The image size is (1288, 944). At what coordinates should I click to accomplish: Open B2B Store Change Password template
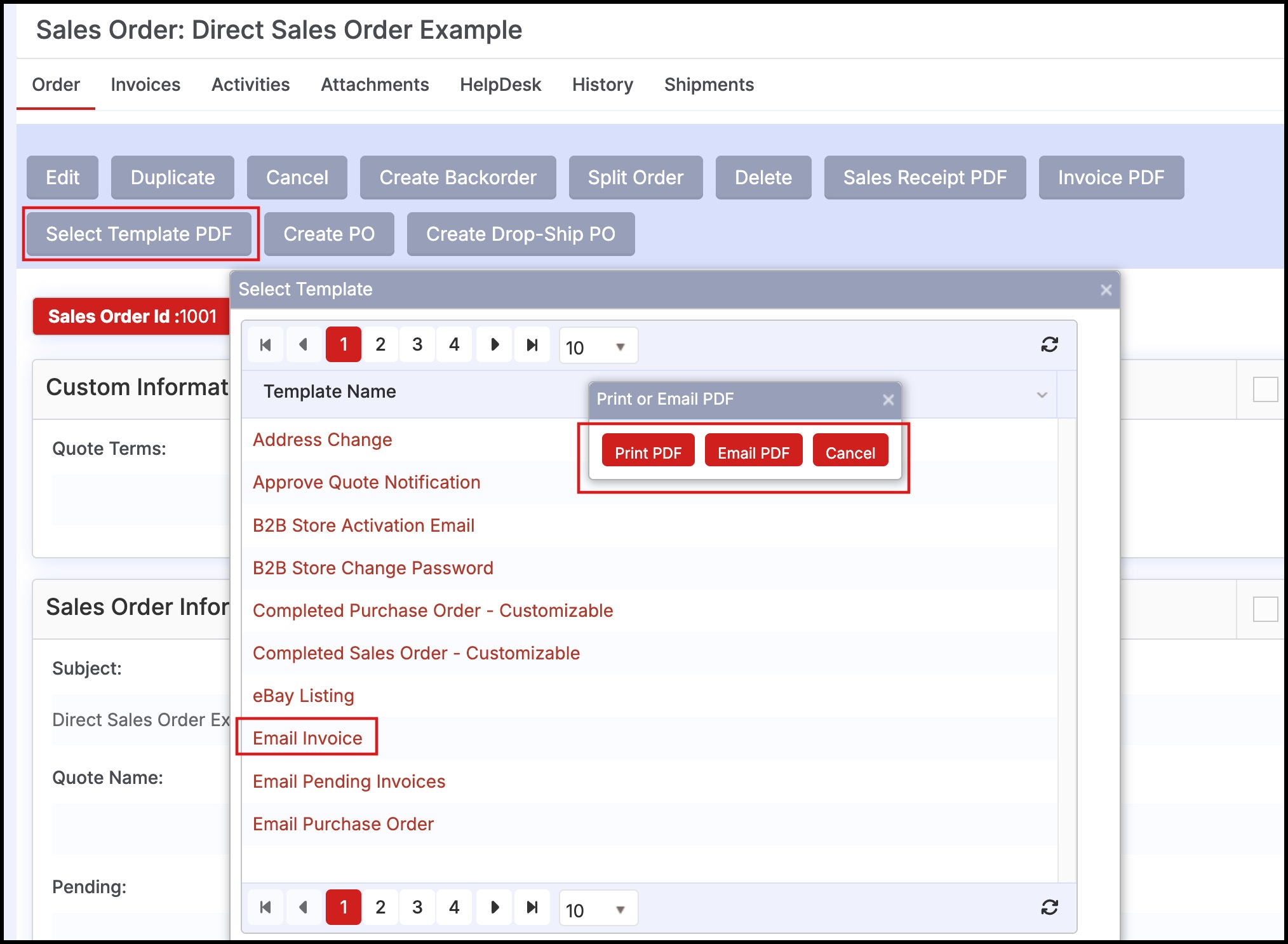(x=373, y=568)
